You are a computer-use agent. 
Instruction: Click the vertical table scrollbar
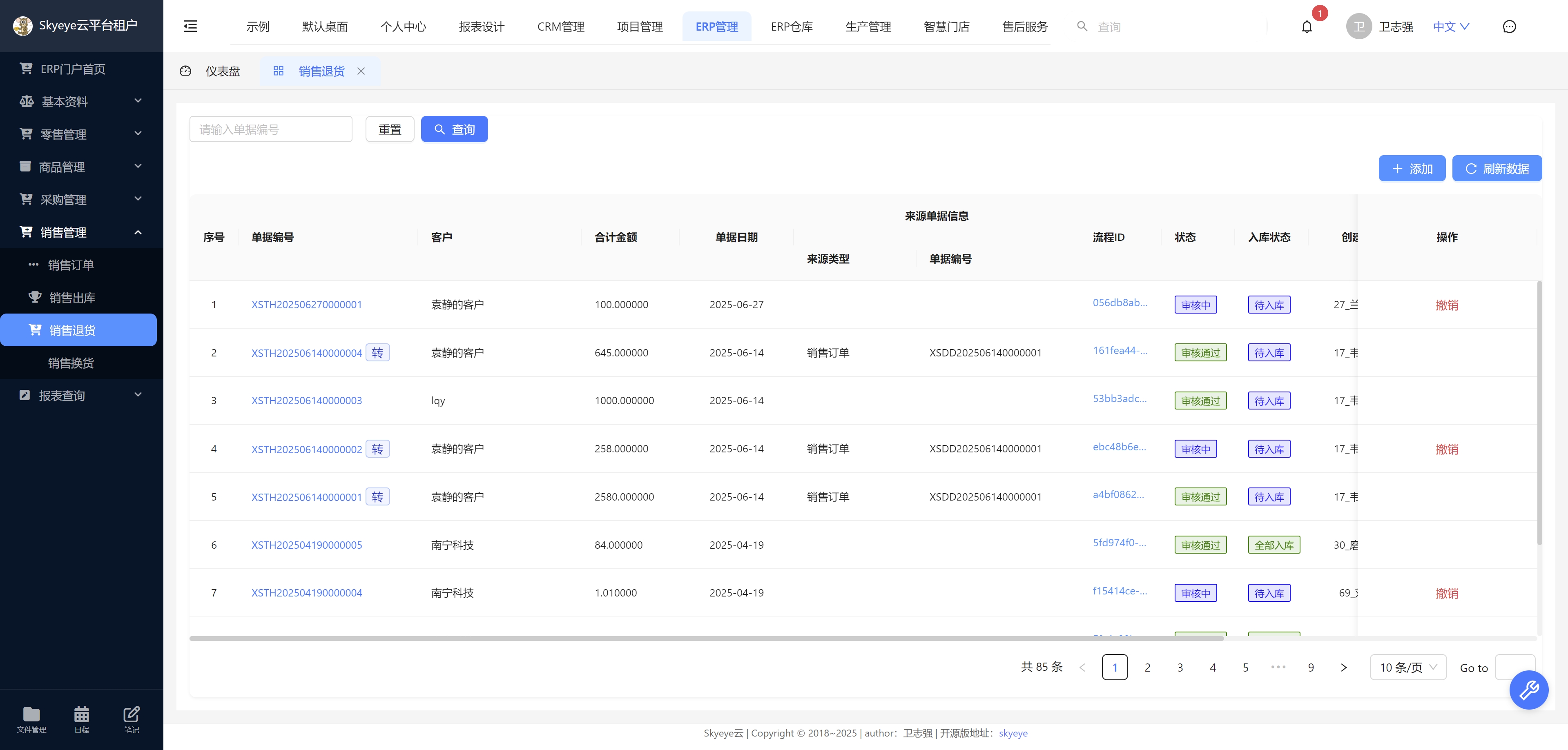(1539, 412)
